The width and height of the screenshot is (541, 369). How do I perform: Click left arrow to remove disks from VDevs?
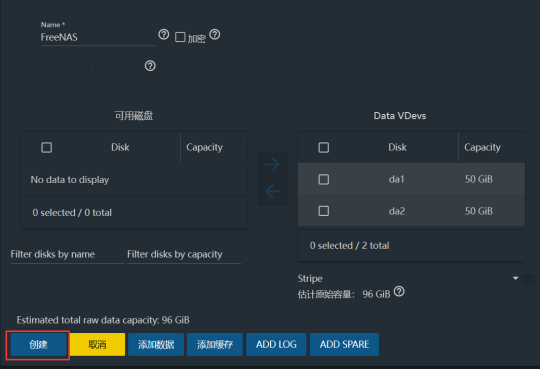(x=272, y=191)
